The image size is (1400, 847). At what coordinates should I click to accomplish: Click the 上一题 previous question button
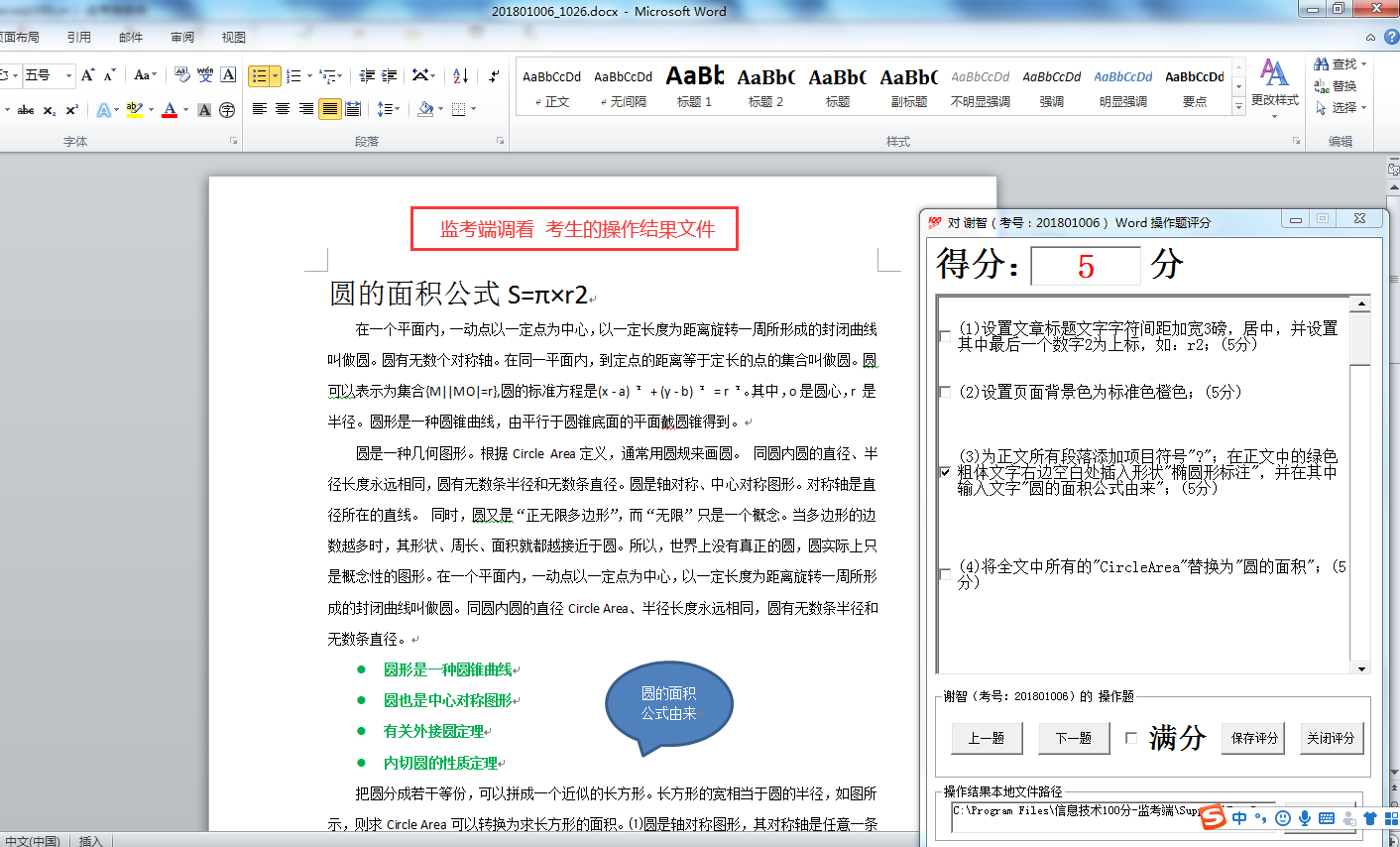987,738
